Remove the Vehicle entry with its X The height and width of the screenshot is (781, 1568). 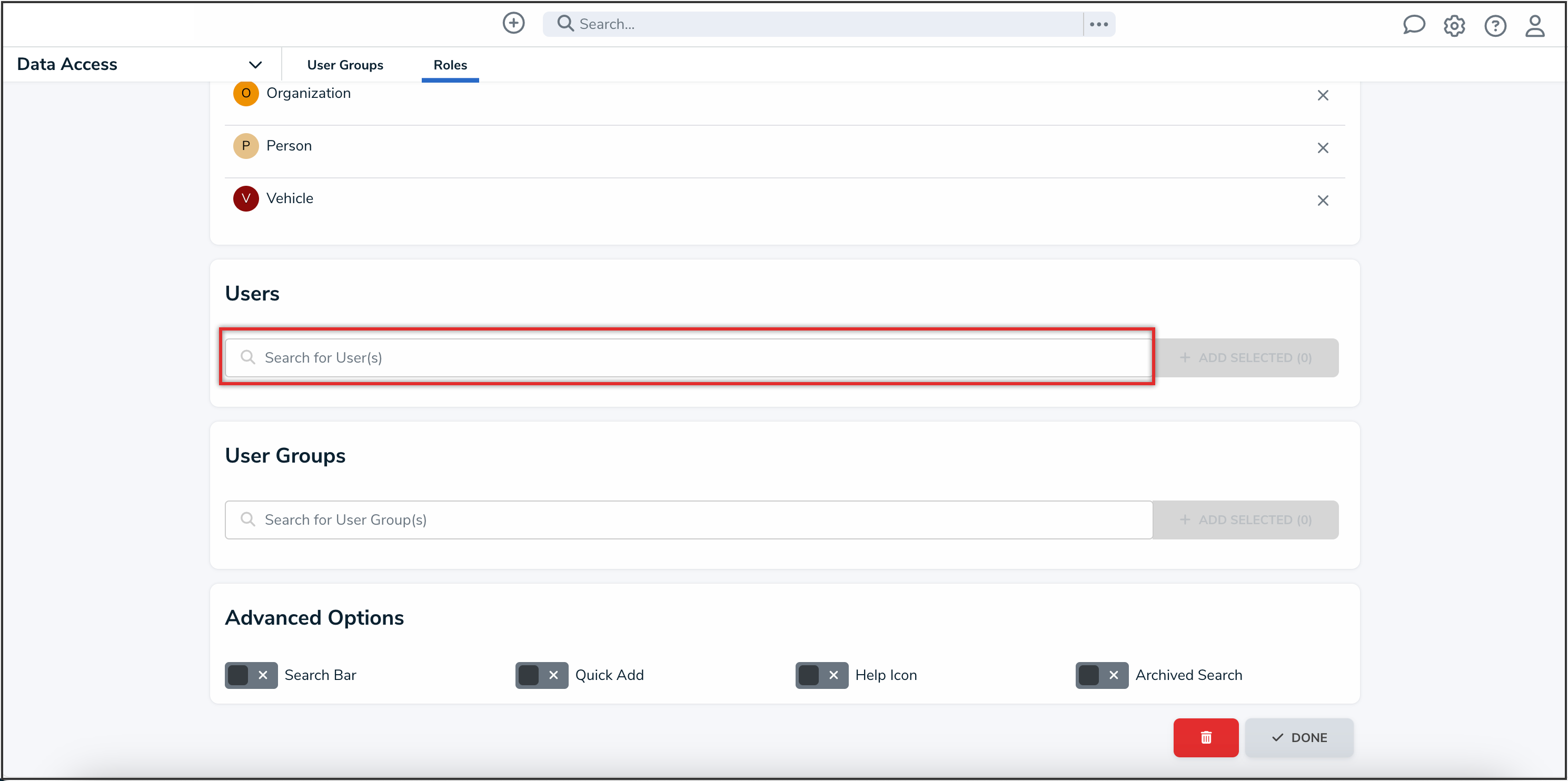[1323, 200]
